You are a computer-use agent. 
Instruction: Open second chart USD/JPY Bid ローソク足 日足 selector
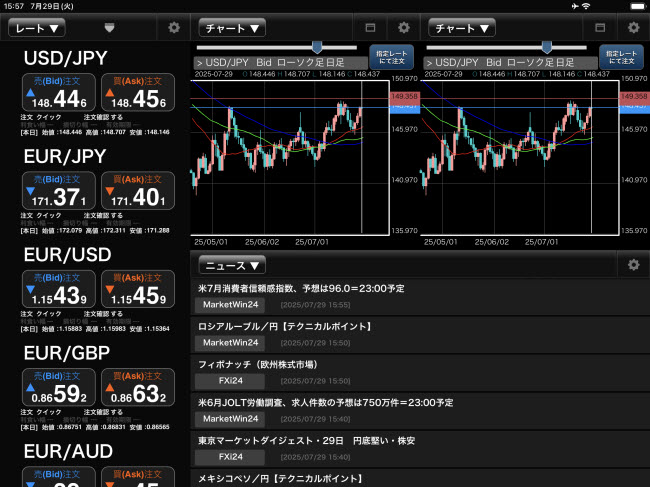pyautogui.click(x=510, y=63)
